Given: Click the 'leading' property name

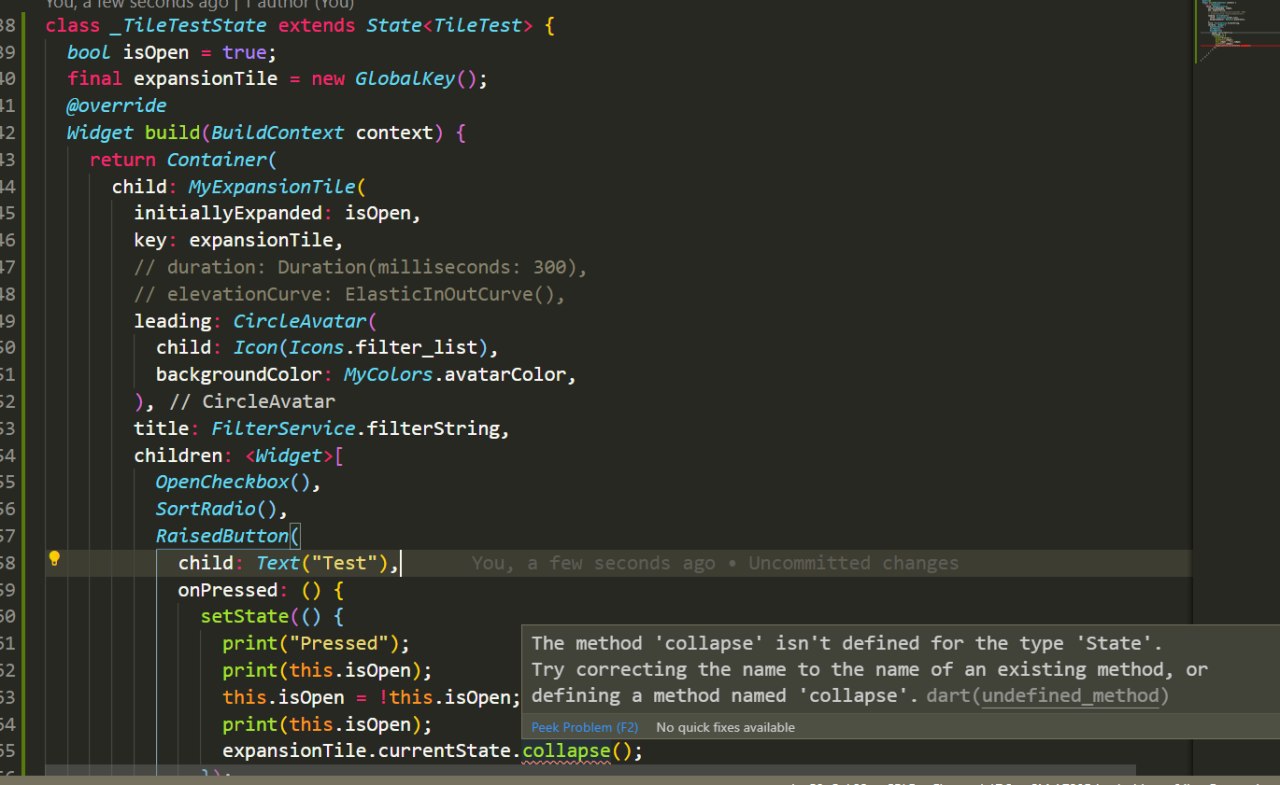Looking at the screenshot, I should click(x=173, y=321).
